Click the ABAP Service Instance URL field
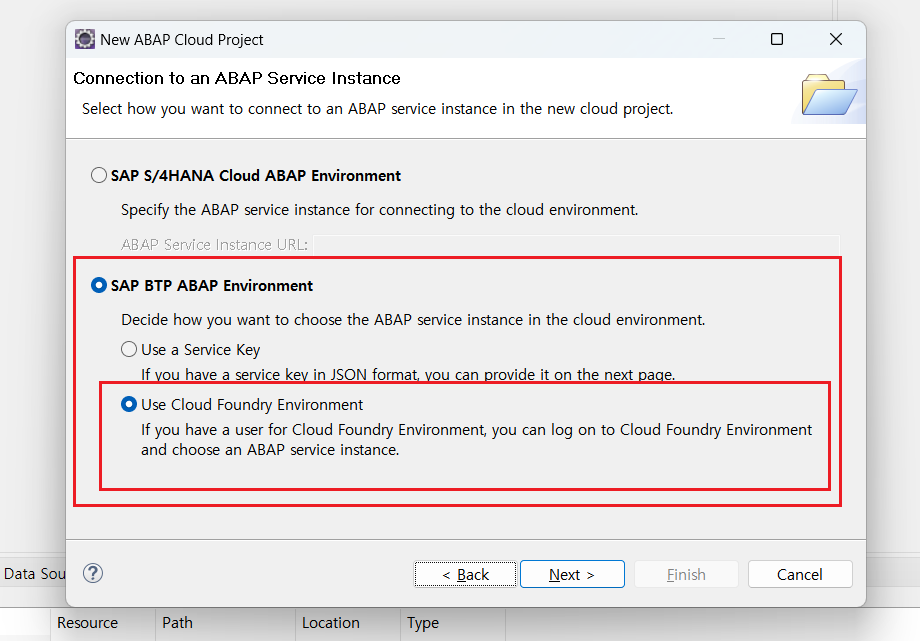 tap(576, 244)
